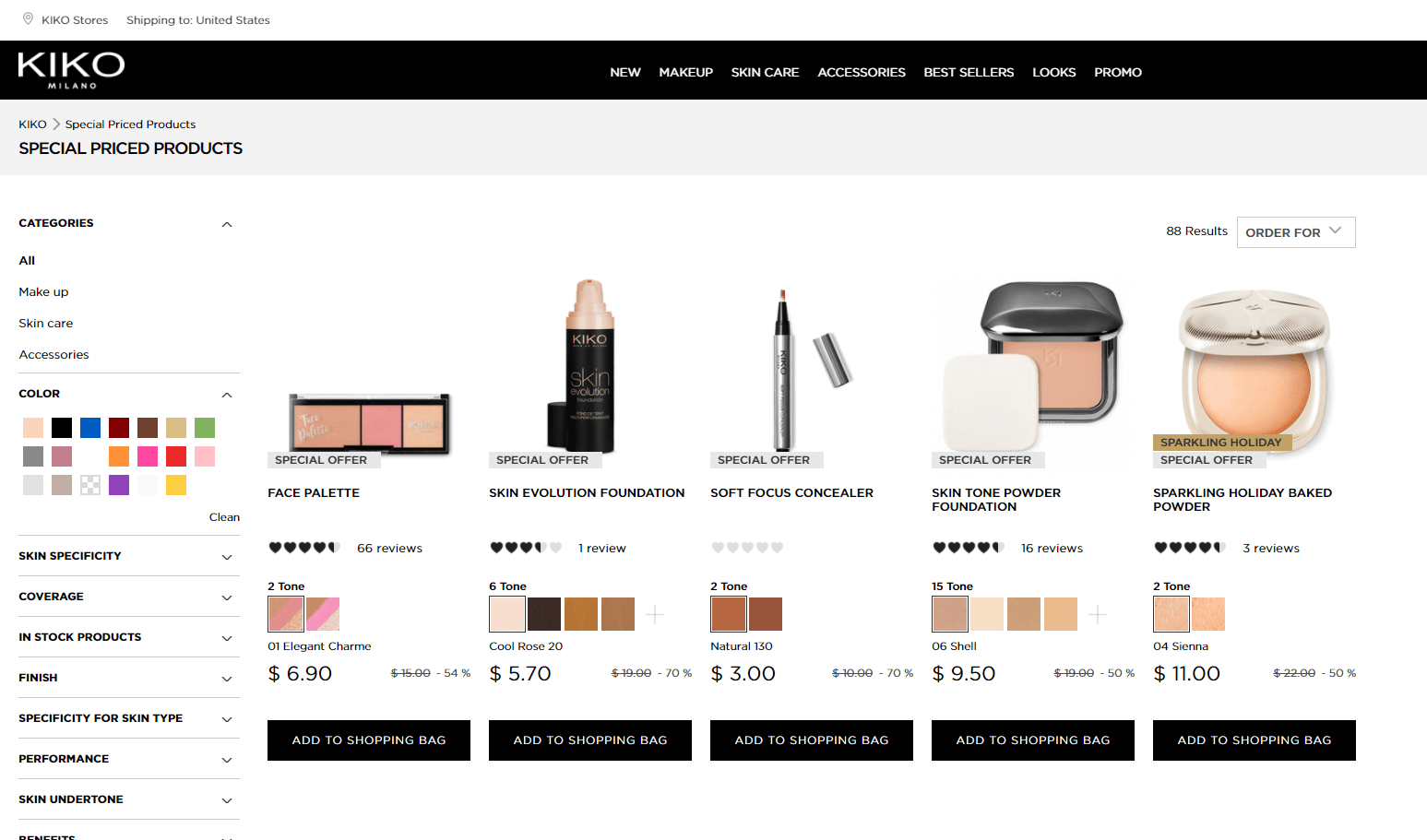Screen dimensions: 1427x840
Task: Open 16 reviews for Skin Tone Powder
Action: (1052, 548)
